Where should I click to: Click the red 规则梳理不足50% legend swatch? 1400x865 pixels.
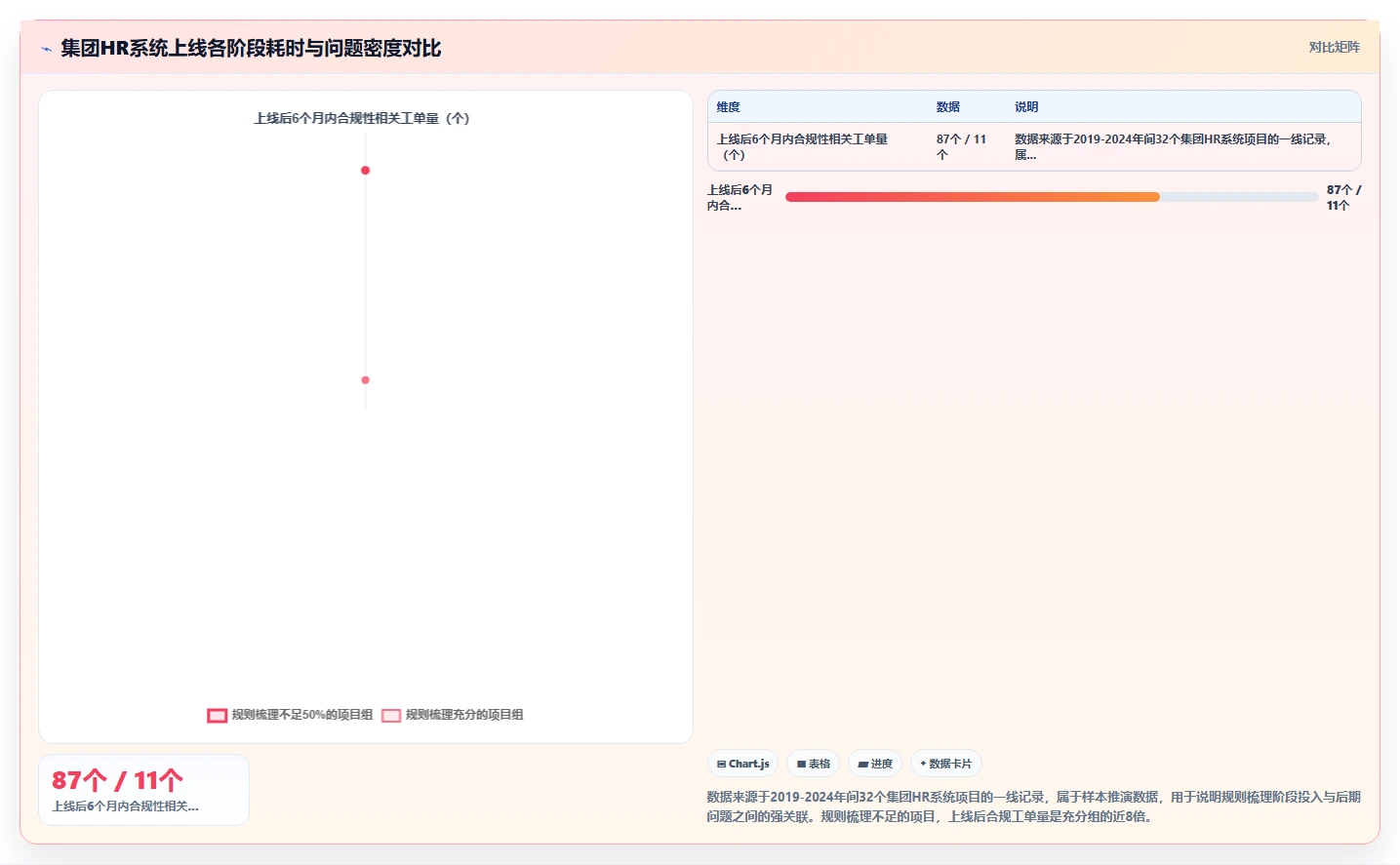(x=218, y=716)
